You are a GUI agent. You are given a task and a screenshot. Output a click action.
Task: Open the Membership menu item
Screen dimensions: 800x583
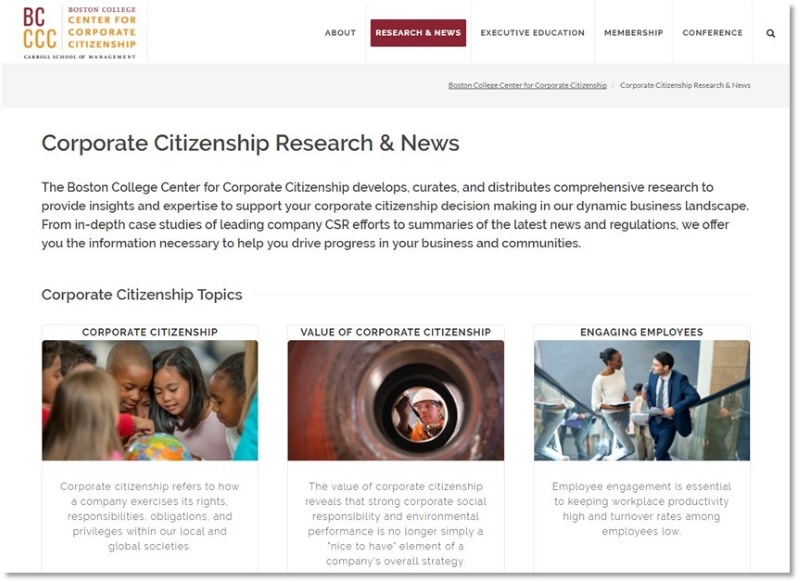(x=633, y=33)
